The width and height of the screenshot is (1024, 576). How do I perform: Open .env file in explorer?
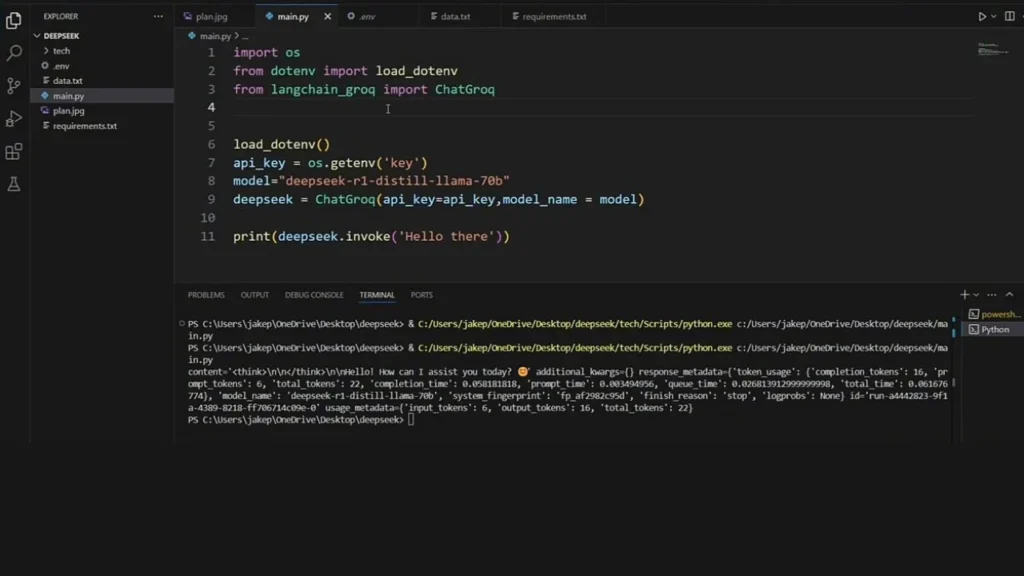point(61,66)
